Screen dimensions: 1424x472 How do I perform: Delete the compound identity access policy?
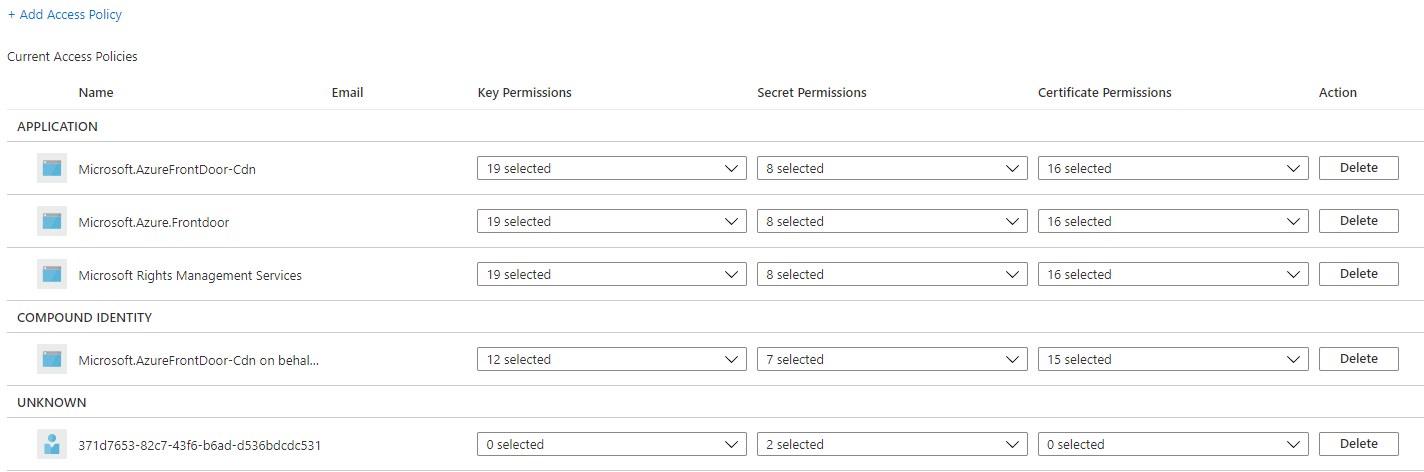click(x=1358, y=359)
